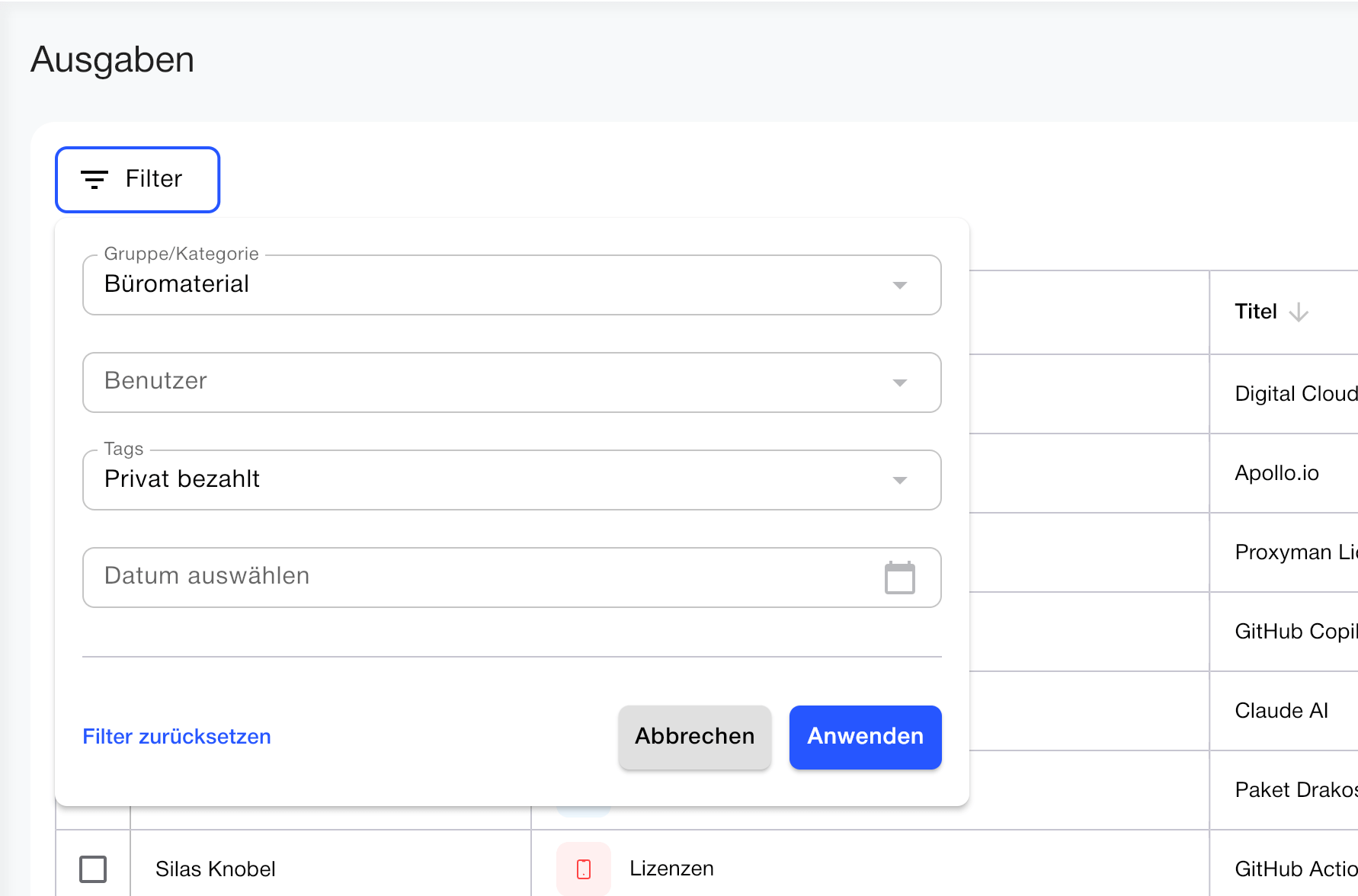The width and height of the screenshot is (1358, 896).
Task: Open the calendar icon in the date field
Action: pyautogui.click(x=902, y=578)
